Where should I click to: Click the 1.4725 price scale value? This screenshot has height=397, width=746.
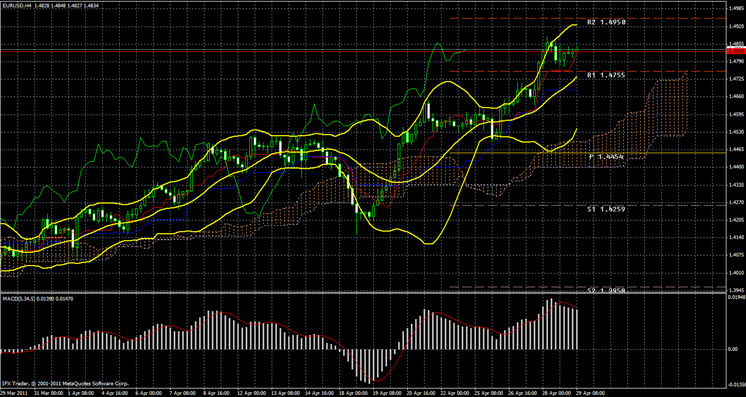(736, 79)
